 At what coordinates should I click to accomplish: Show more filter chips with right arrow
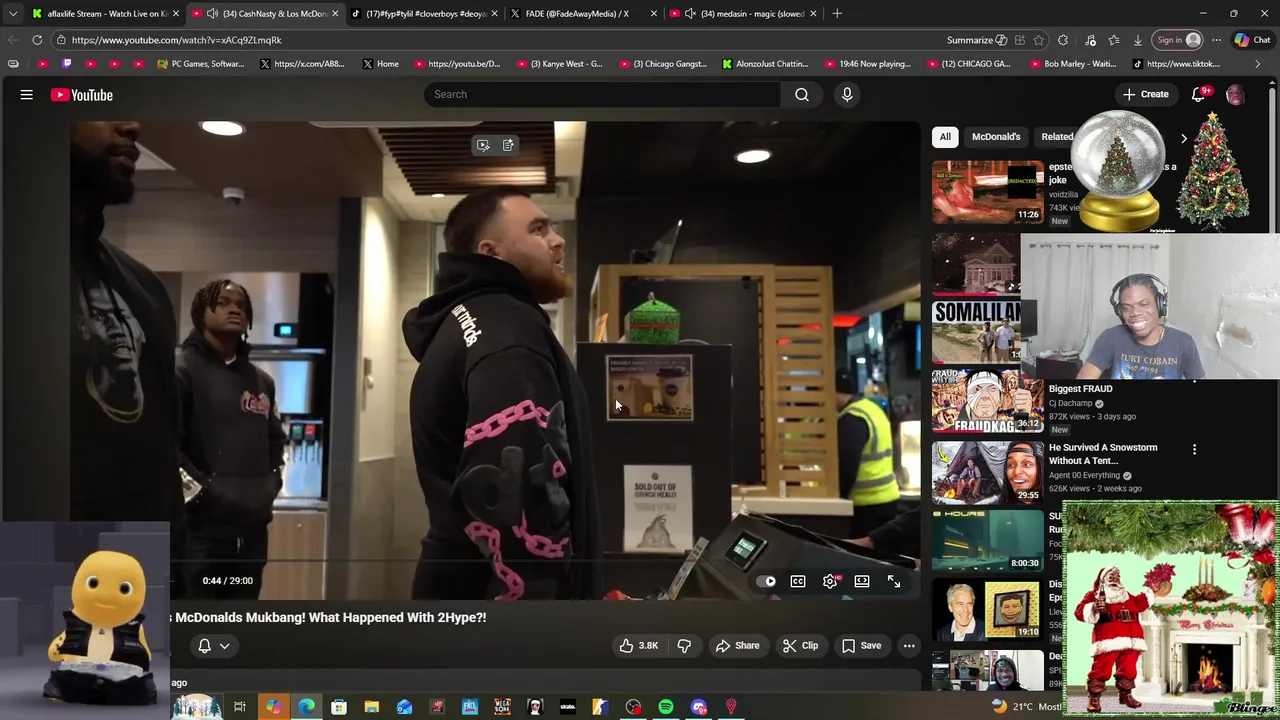(1184, 138)
